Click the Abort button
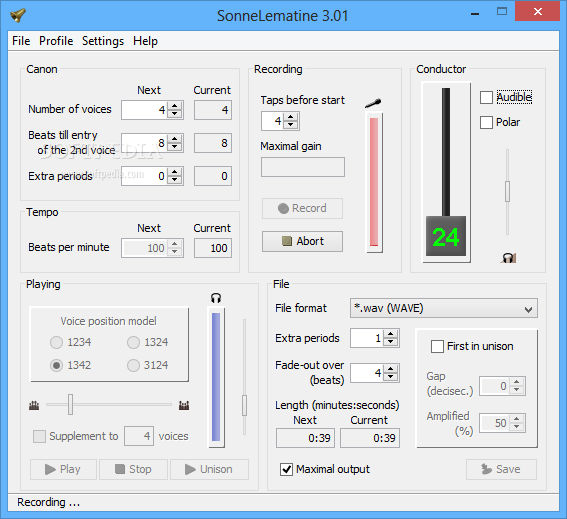This screenshot has height=519, width=567. pyautogui.click(x=302, y=241)
